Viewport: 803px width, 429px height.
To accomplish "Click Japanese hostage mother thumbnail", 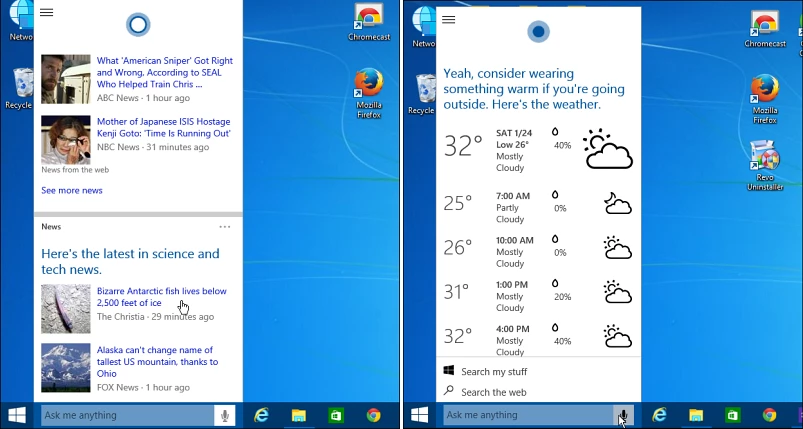I will point(66,140).
